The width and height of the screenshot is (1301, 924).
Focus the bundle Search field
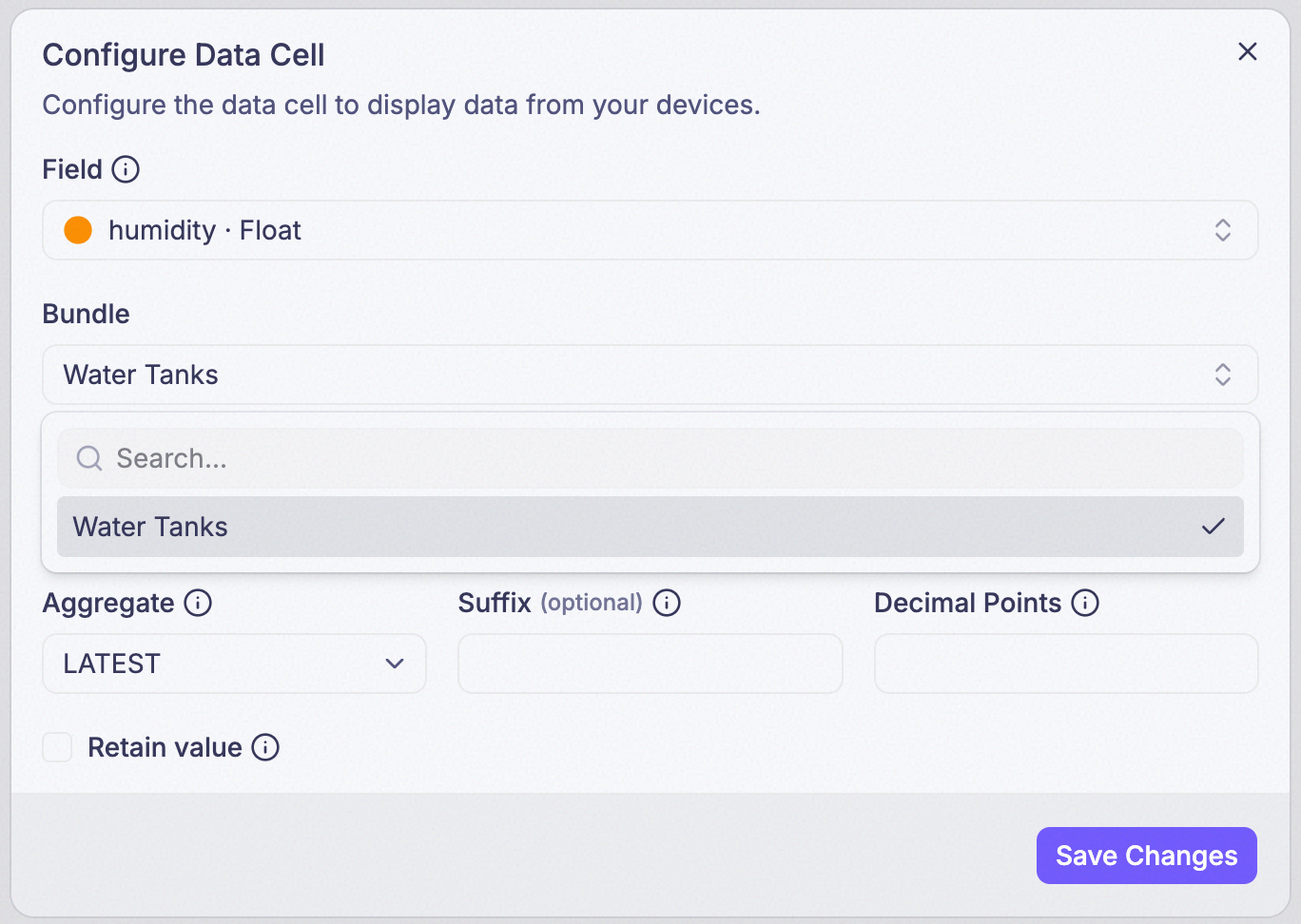(x=650, y=458)
